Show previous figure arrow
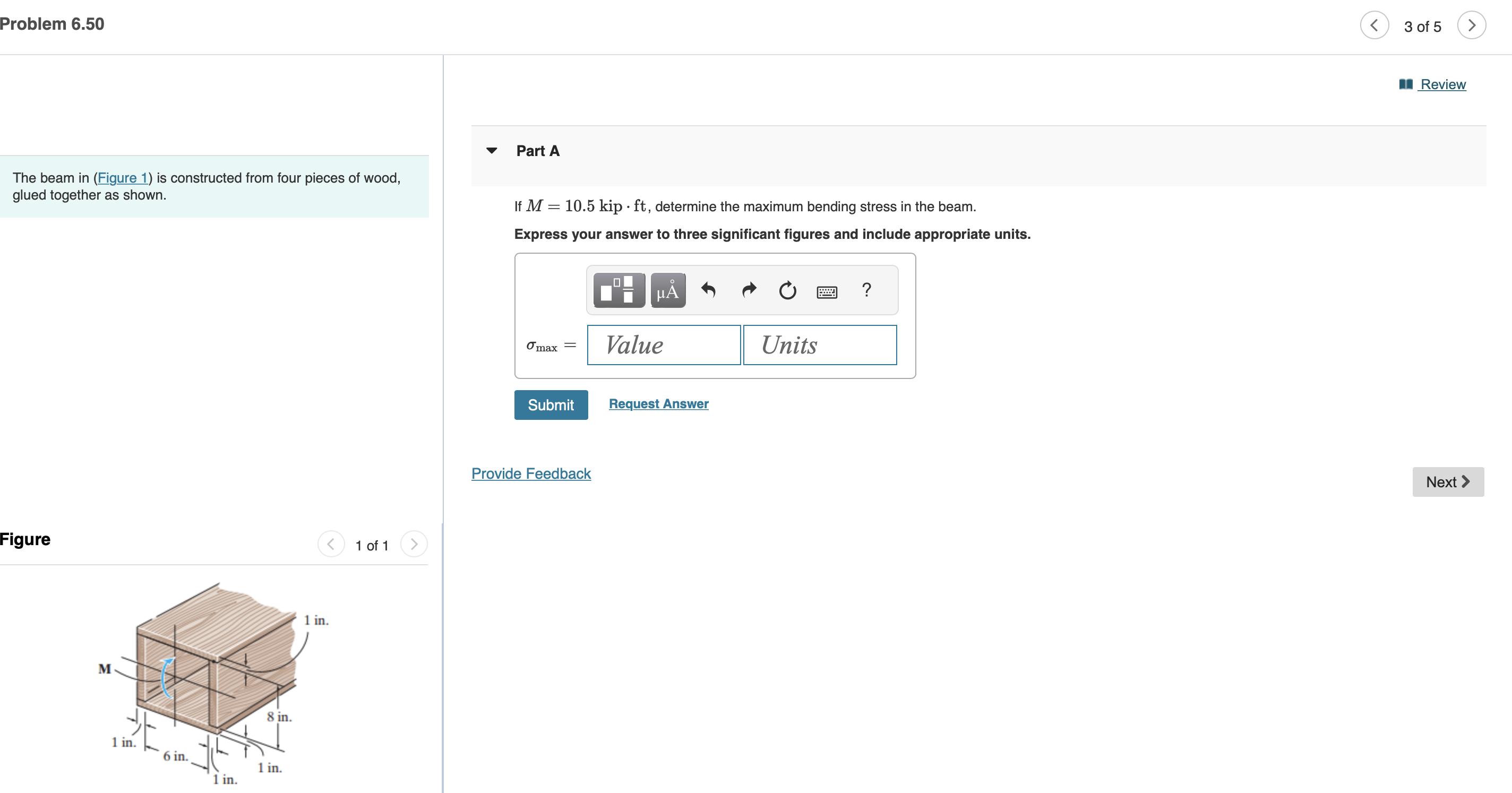 331,544
